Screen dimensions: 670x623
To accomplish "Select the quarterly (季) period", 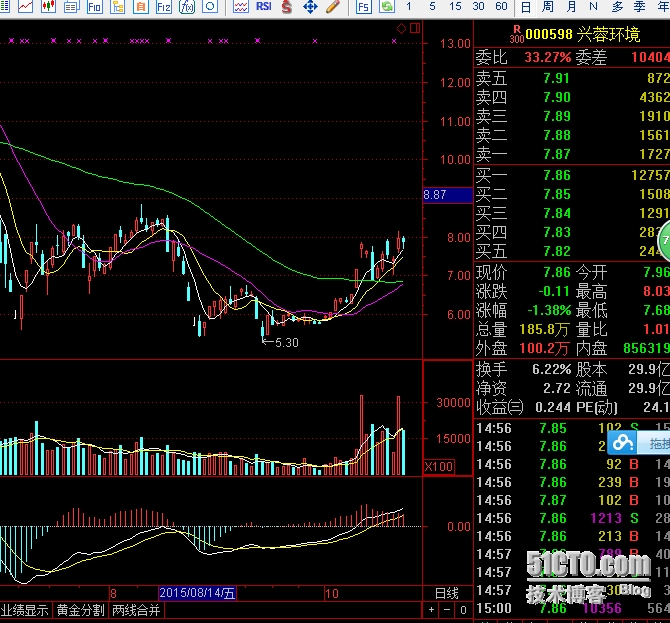I will click(640, 7).
